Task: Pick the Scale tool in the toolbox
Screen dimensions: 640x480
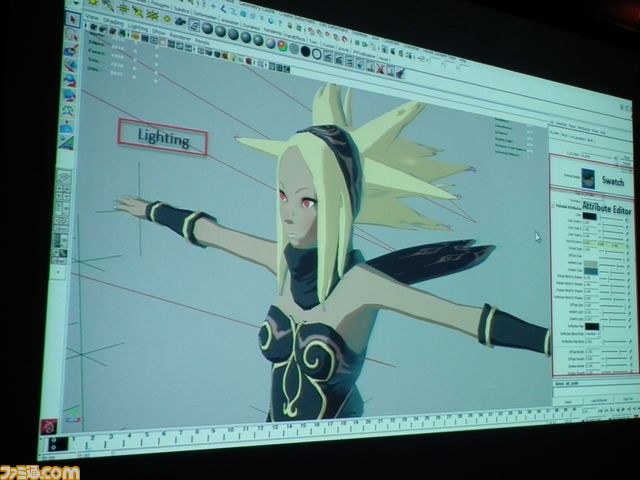Action: coord(69,95)
